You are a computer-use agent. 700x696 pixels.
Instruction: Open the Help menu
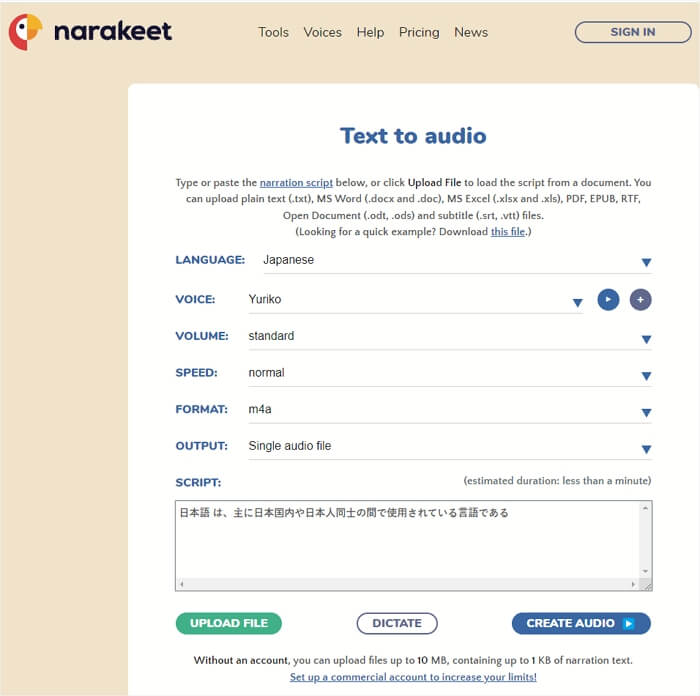370,32
